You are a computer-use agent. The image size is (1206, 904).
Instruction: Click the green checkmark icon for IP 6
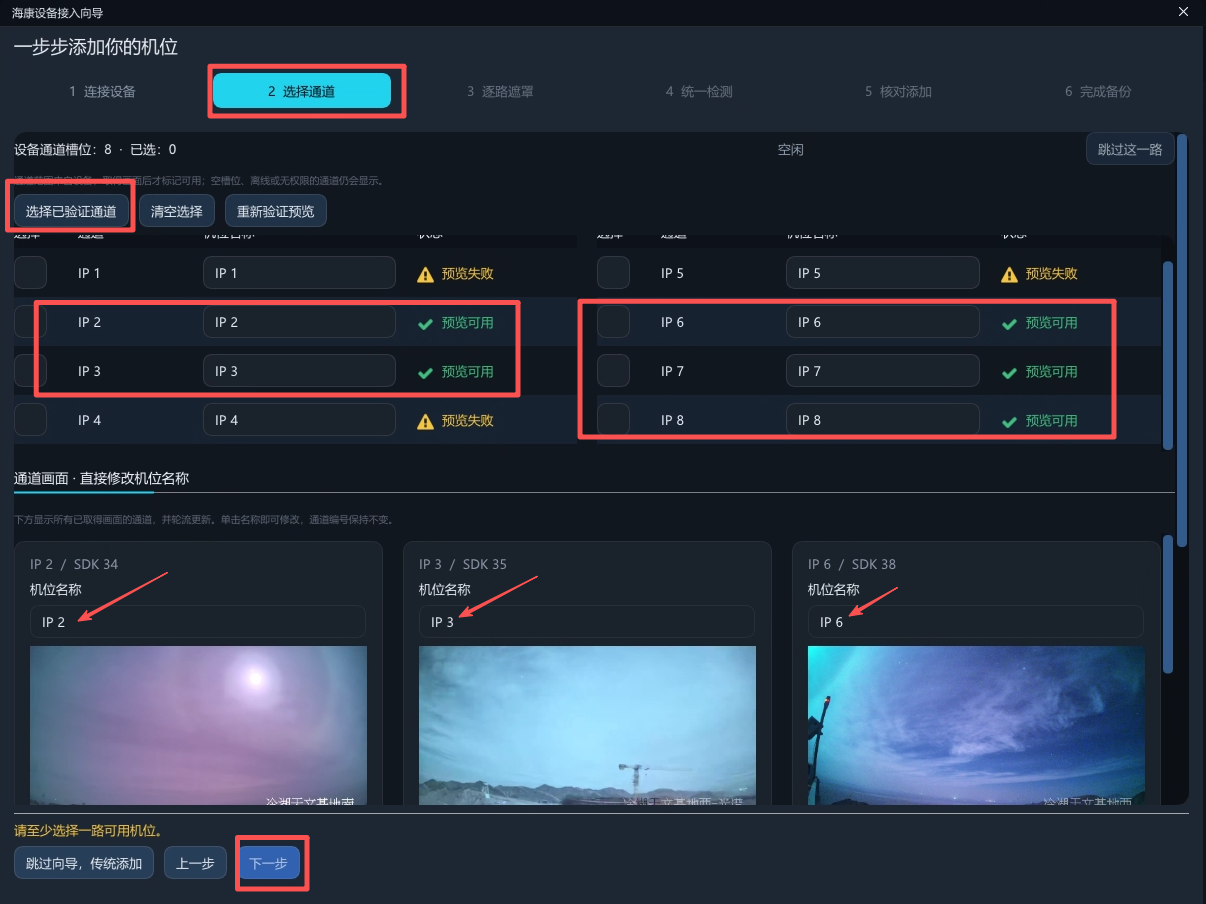[x=1009, y=323]
